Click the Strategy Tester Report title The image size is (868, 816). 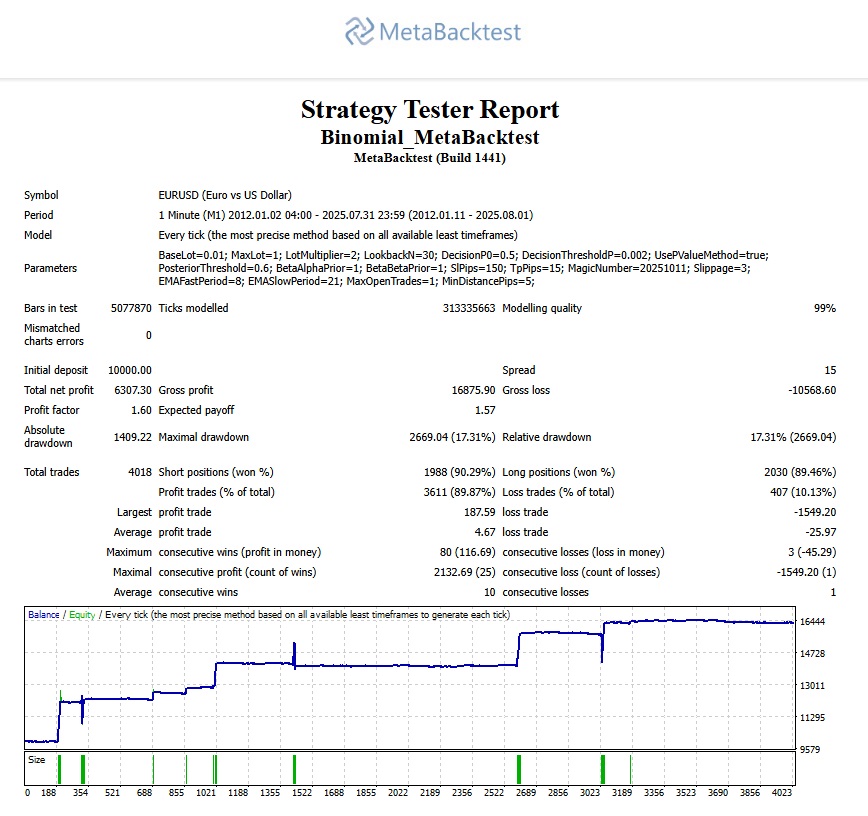(433, 110)
